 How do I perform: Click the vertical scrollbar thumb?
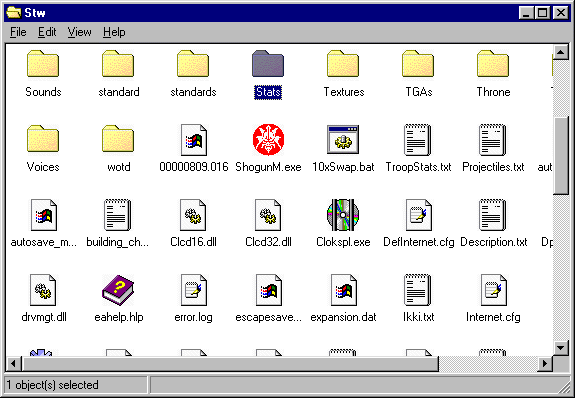(561, 155)
